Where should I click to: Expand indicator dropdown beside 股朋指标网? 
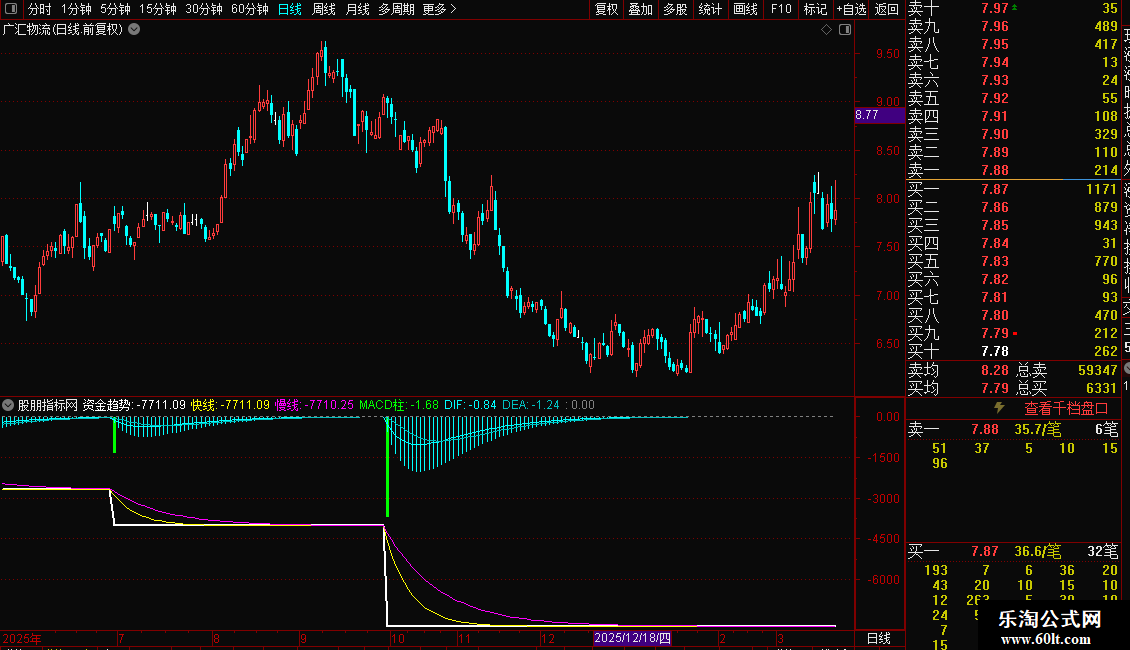coord(8,405)
